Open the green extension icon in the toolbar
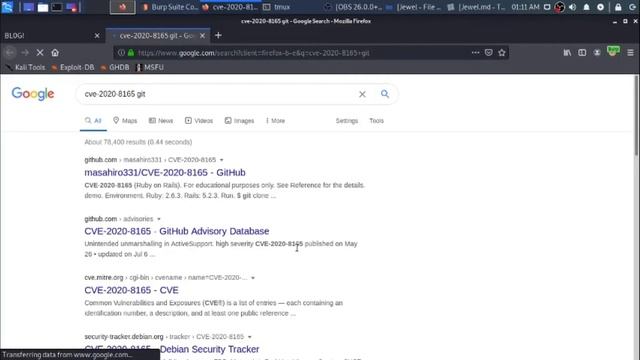Image resolution: width=640 pixels, height=360 pixels. [613, 51]
